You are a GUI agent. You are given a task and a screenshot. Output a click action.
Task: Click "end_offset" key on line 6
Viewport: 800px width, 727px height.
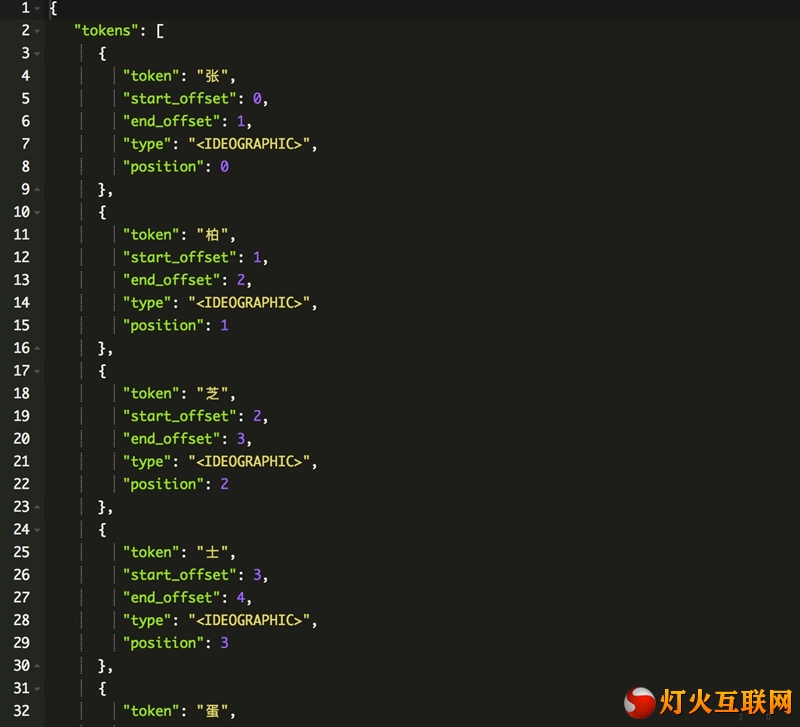172,121
